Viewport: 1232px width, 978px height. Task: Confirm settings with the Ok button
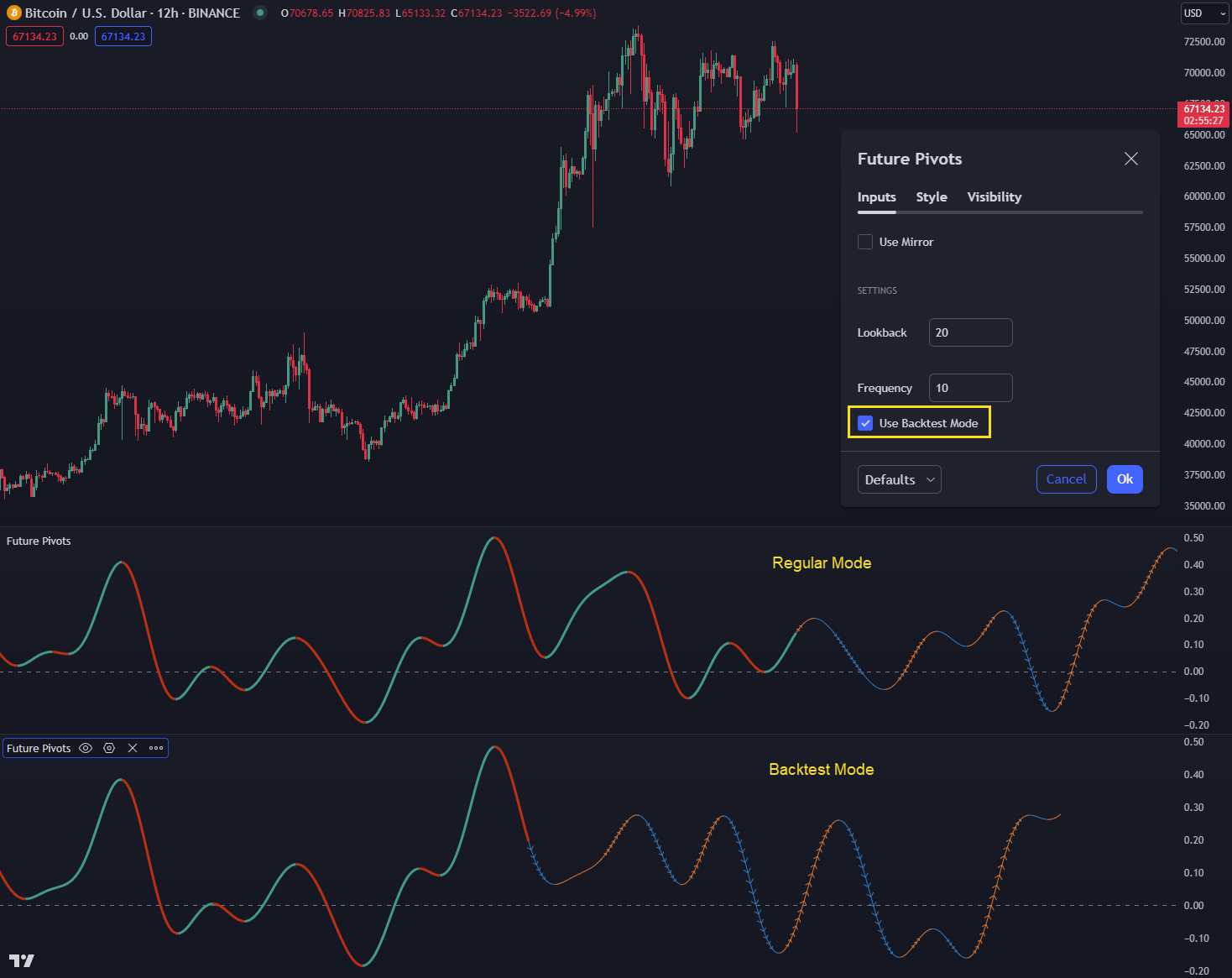[1125, 479]
